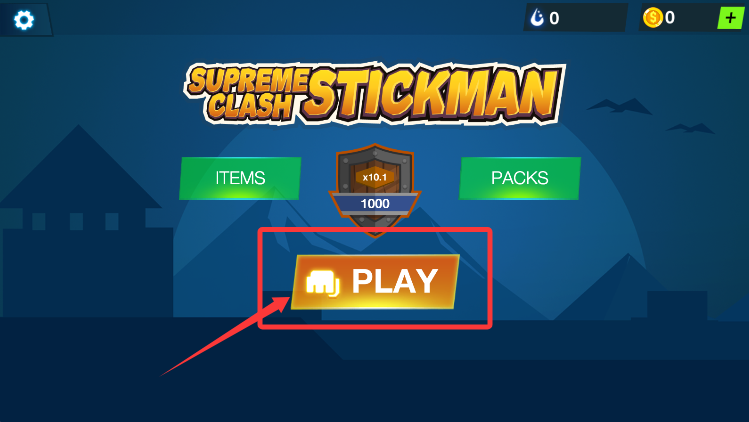
Task: Start the game with the PLAY button
Action: 375,282
